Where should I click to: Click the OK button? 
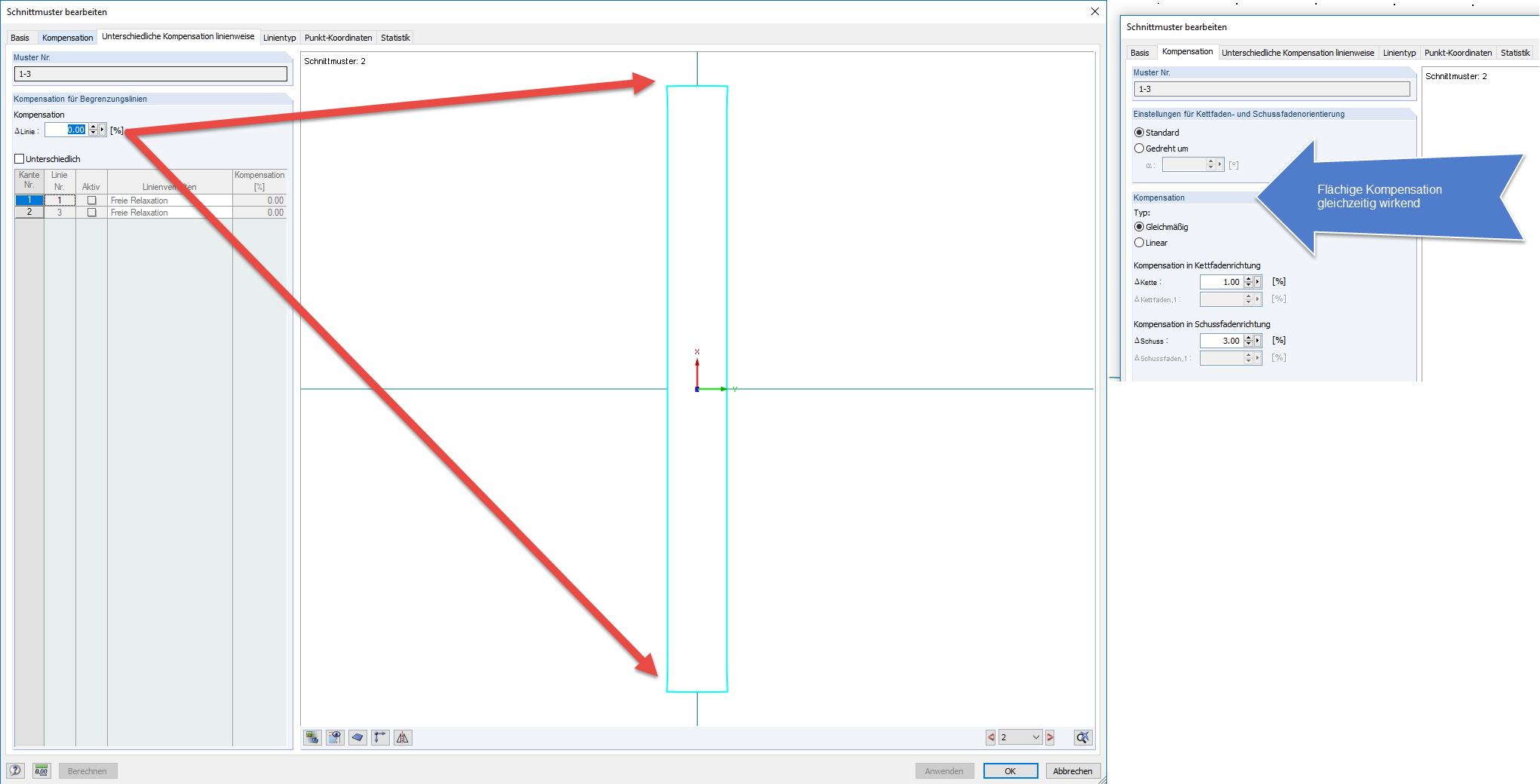point(1010,770)
